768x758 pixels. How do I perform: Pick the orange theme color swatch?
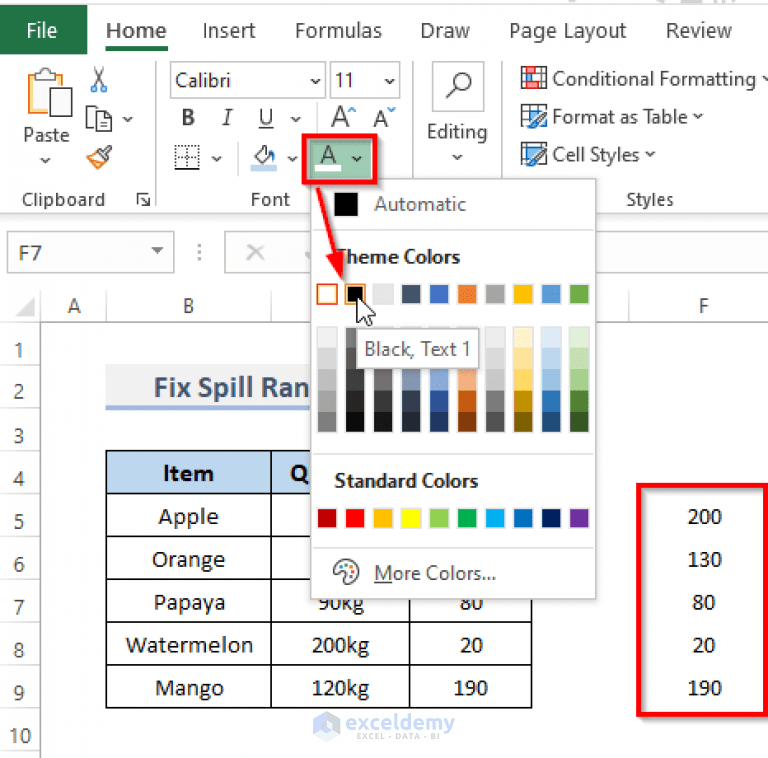coord(467,294)
